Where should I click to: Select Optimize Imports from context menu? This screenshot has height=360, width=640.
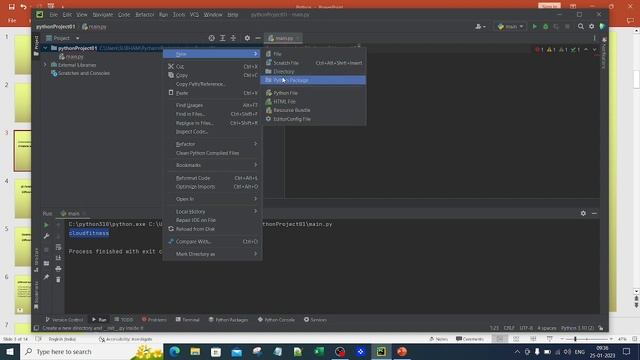click(212, 187)
